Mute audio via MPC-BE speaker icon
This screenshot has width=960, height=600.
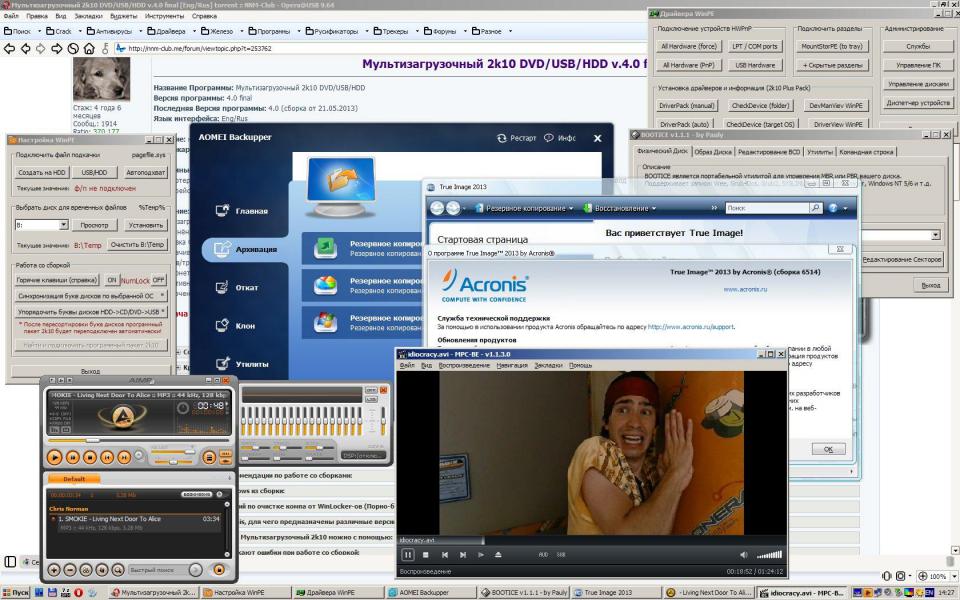tap(743, 555)
